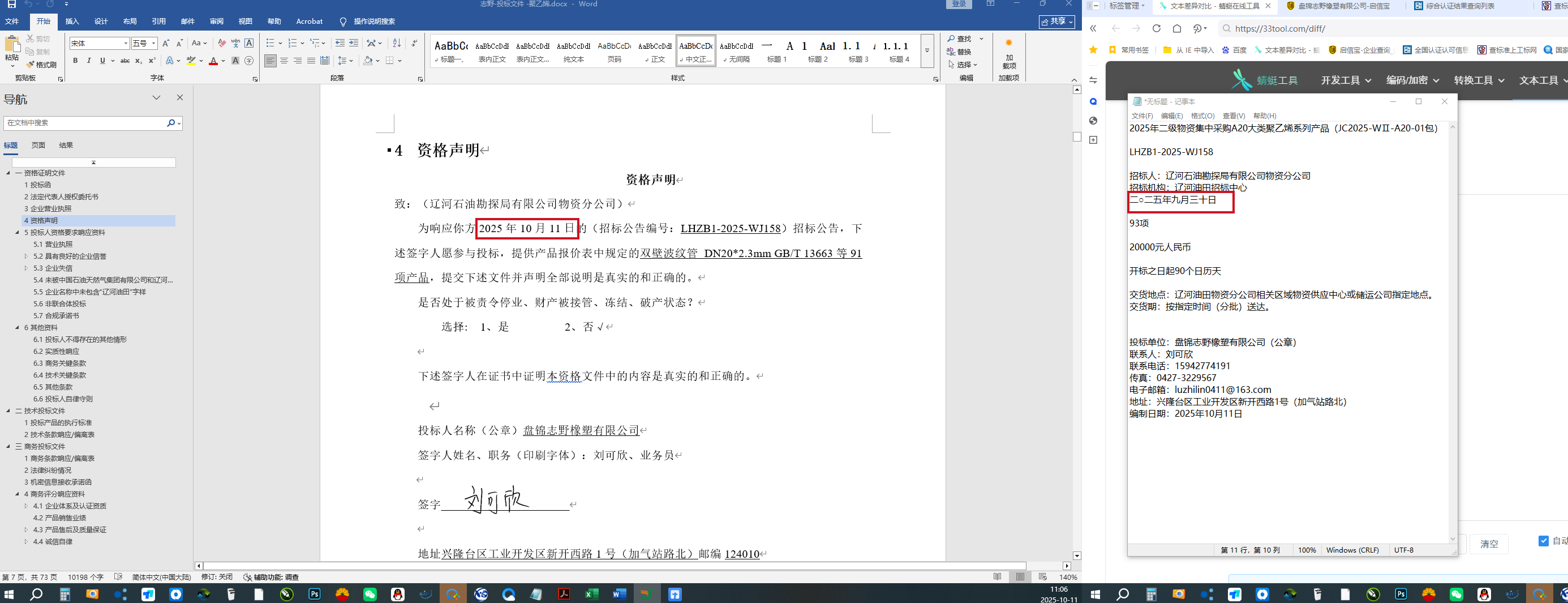Apply superscript formatting
The height and width of the screenshot is (603, 1568).
click(152, 61)
